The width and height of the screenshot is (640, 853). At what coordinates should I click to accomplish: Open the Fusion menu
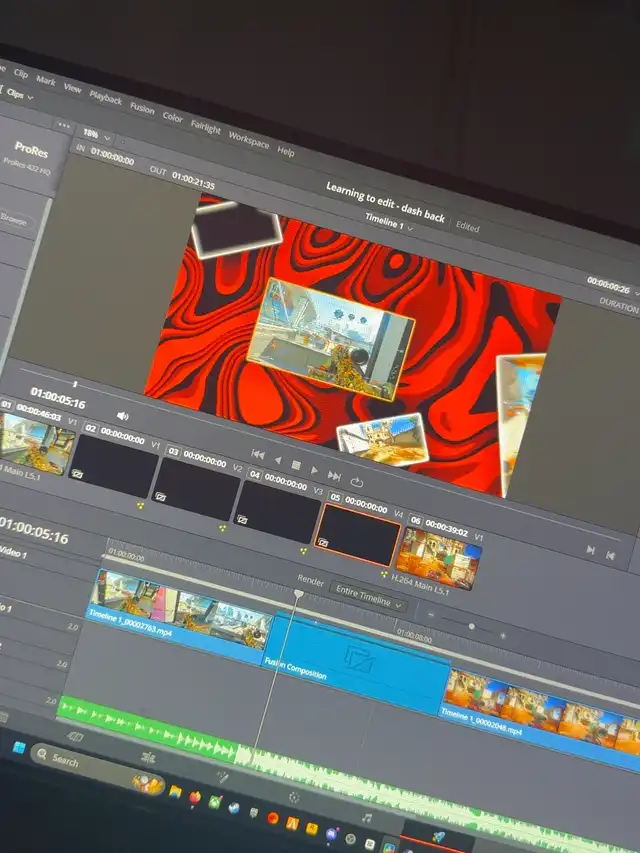142,108
